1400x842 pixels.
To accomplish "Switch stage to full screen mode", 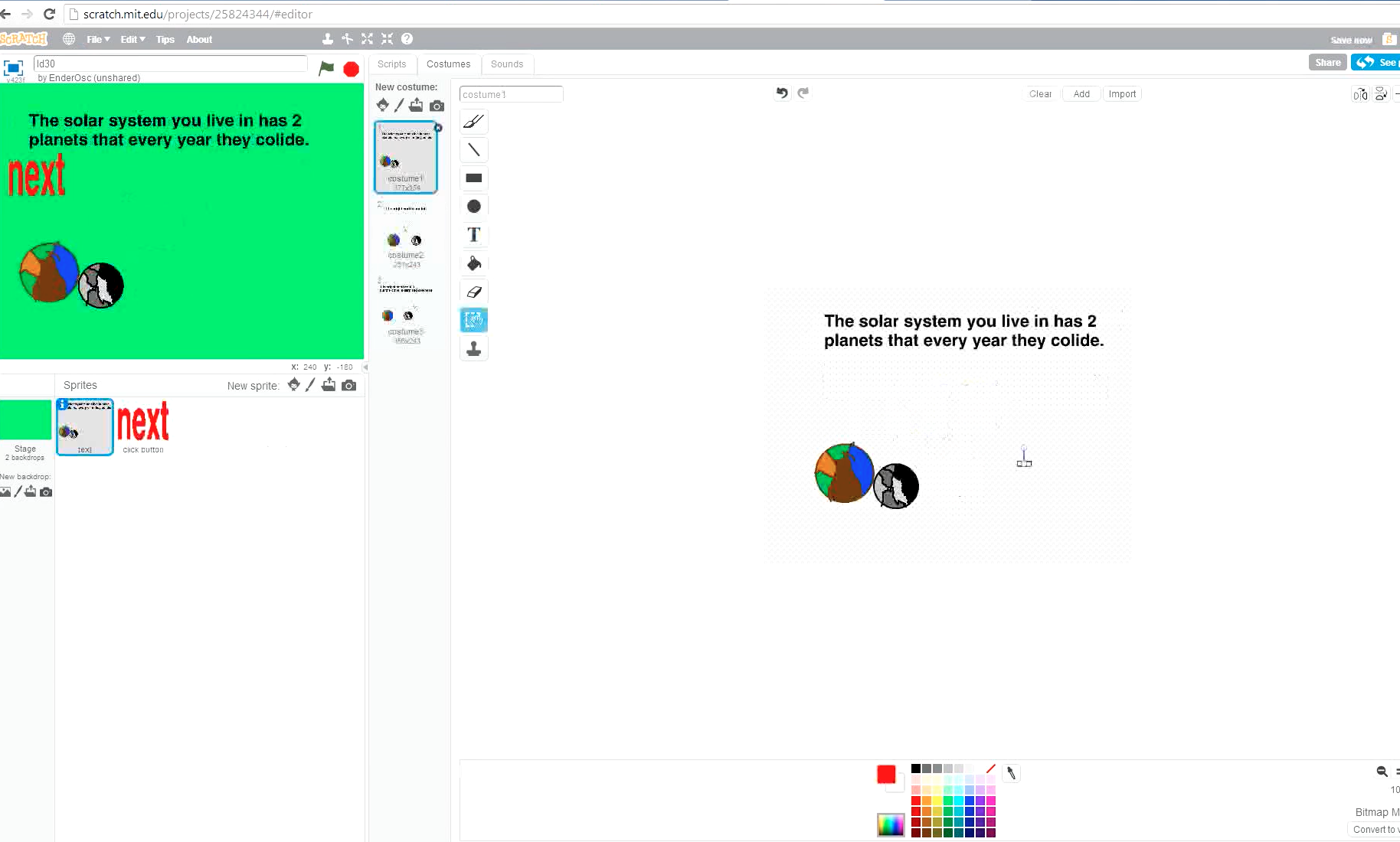I will tap(13, 67).
